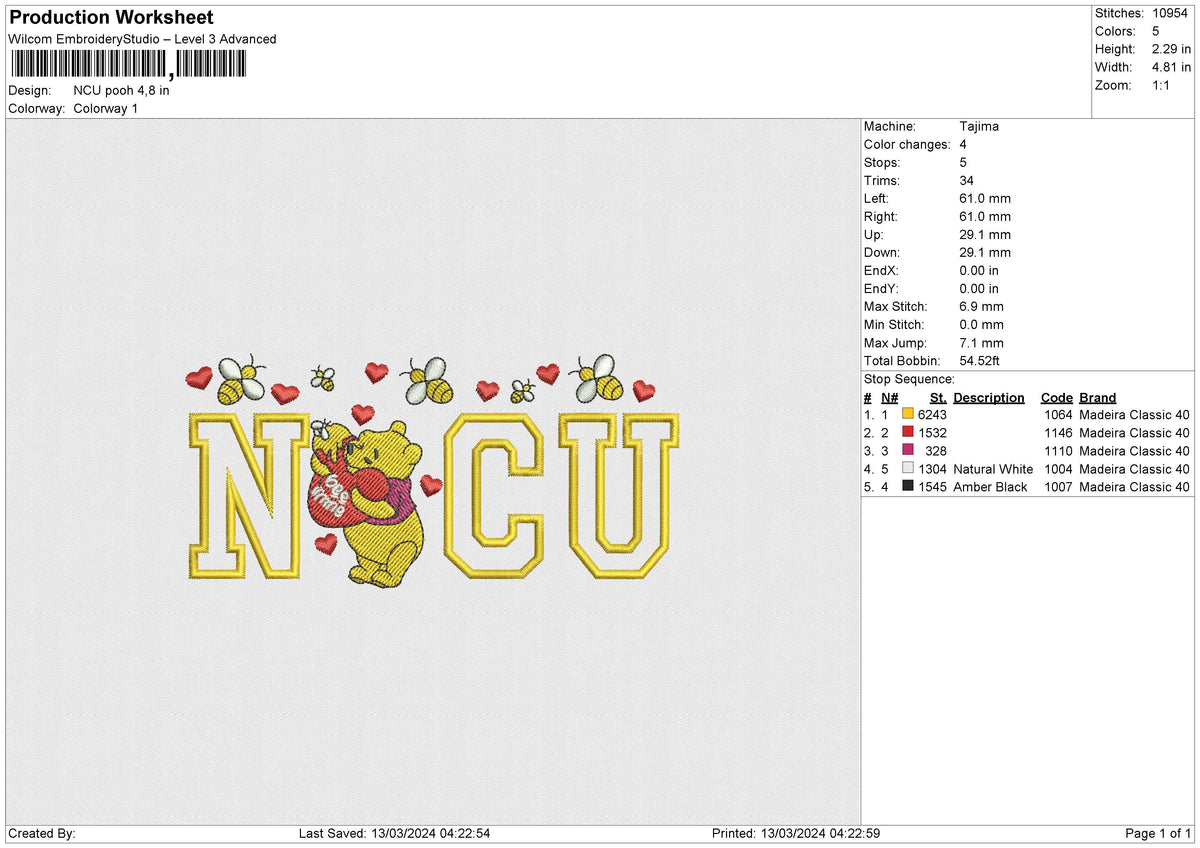The image size is (1200, 848).
Task: Click the 'Page 1 of 1' indicator
Action: click(x=1158, y=833)
